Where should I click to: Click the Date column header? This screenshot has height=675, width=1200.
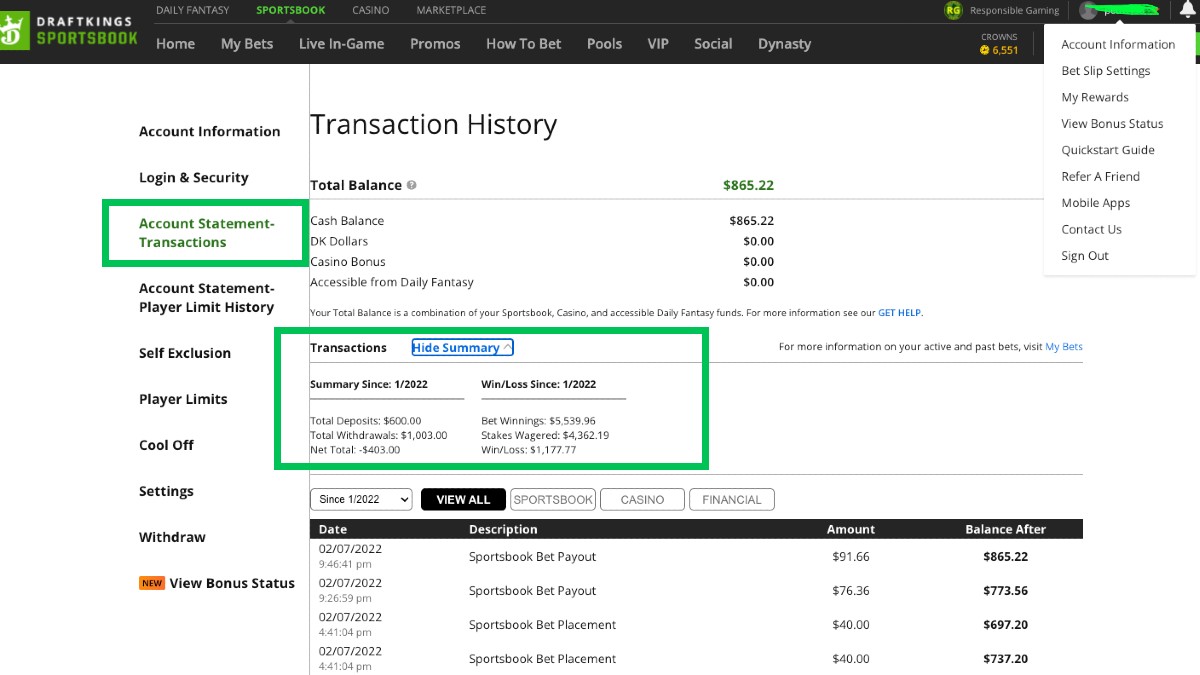click(333, 529)
